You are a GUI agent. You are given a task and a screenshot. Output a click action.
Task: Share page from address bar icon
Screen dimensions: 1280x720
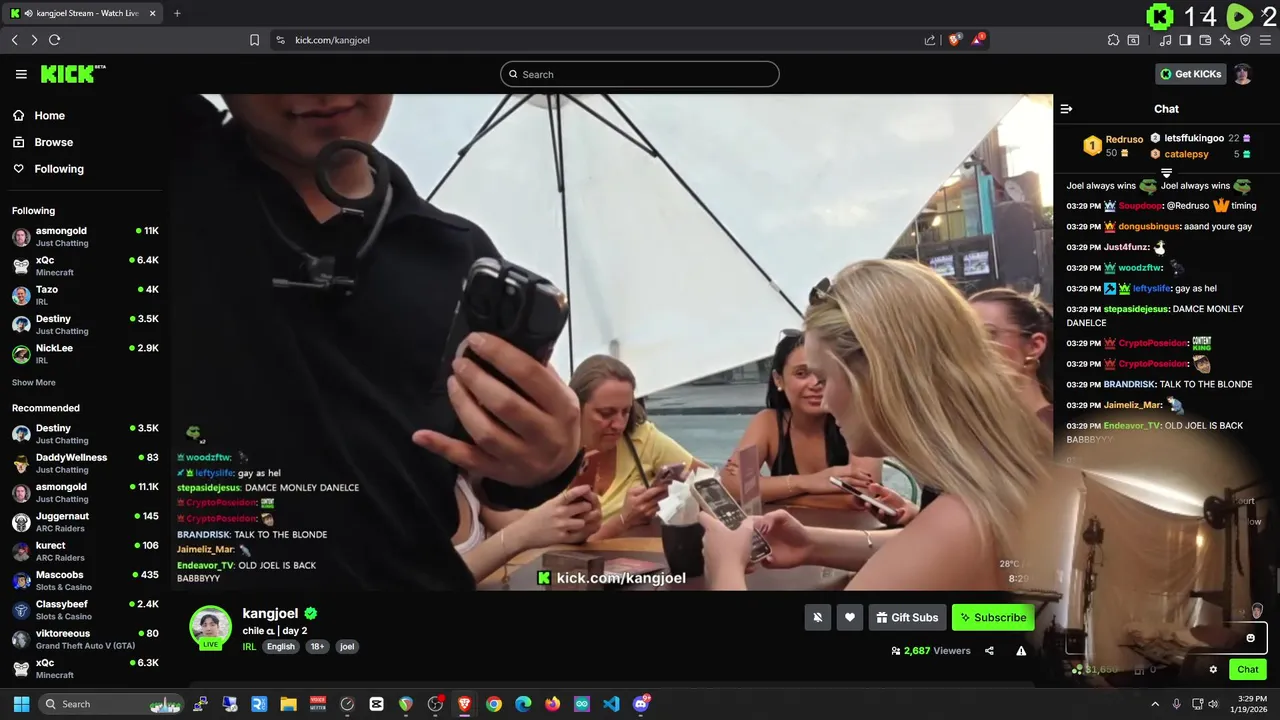point(930,40)
